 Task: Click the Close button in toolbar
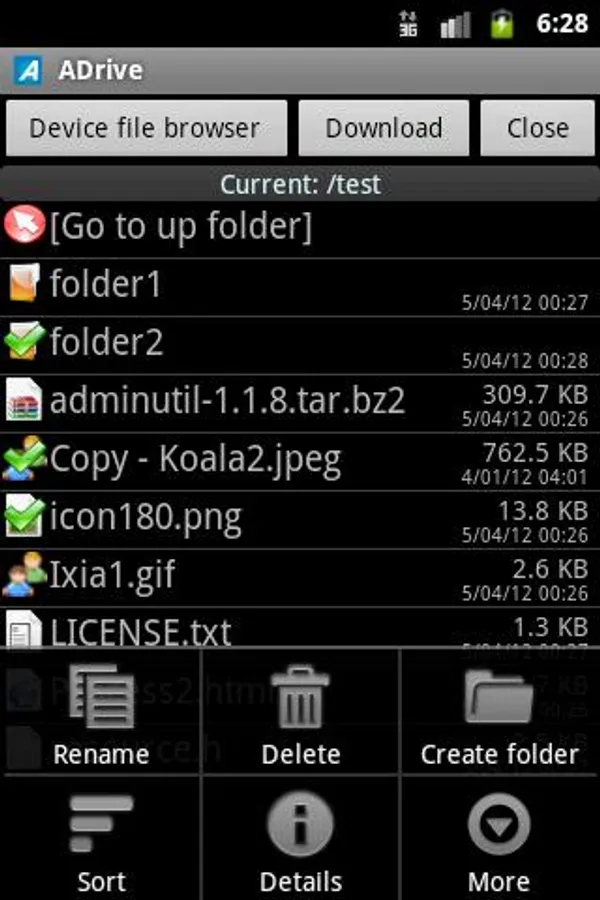[x=537, y=128]
